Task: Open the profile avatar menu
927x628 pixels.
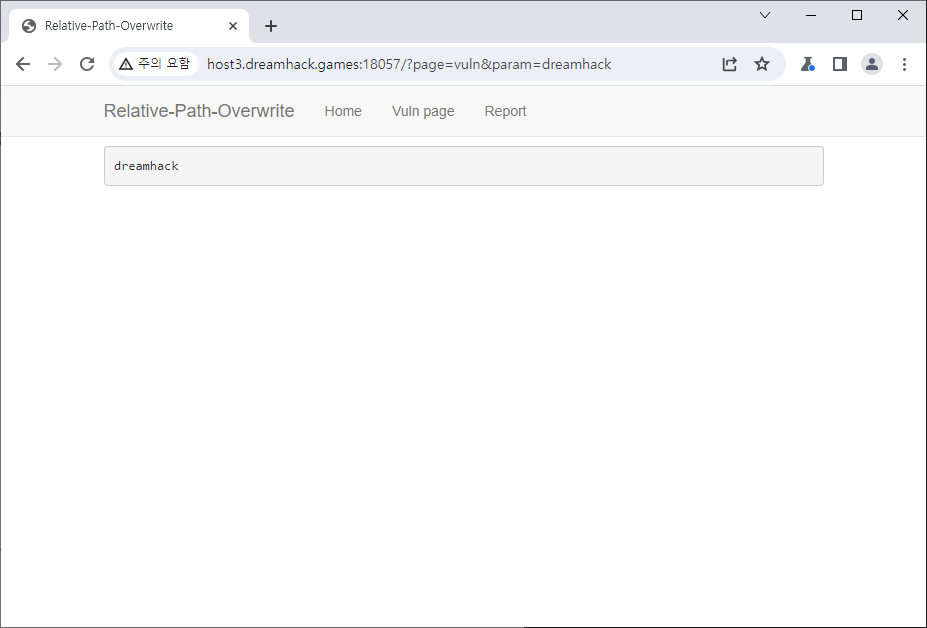Action: pos(872,64)
